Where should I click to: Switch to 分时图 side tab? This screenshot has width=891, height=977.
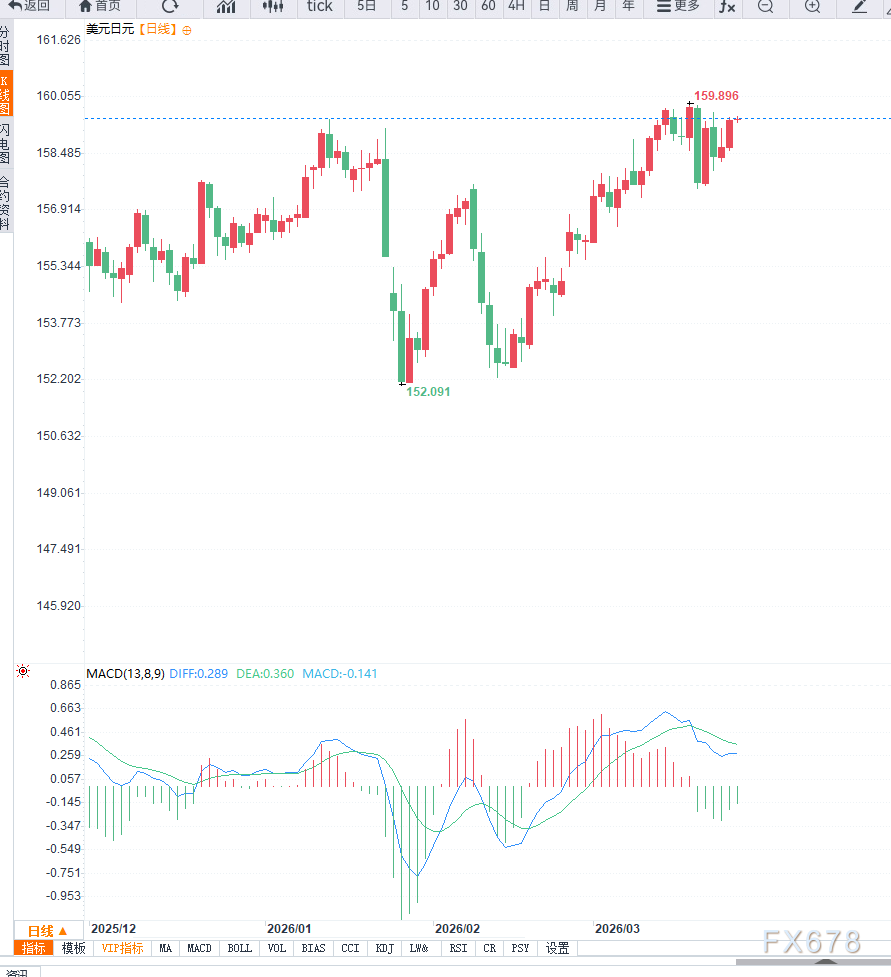(6, 46)
